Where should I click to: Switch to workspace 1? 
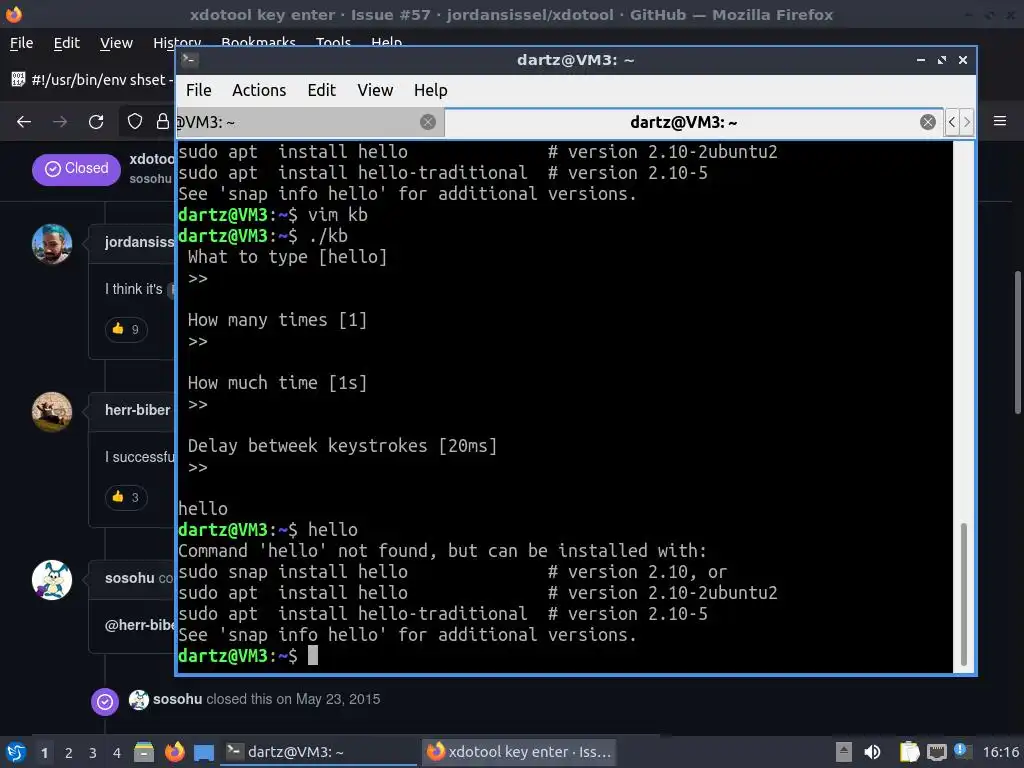44,753
